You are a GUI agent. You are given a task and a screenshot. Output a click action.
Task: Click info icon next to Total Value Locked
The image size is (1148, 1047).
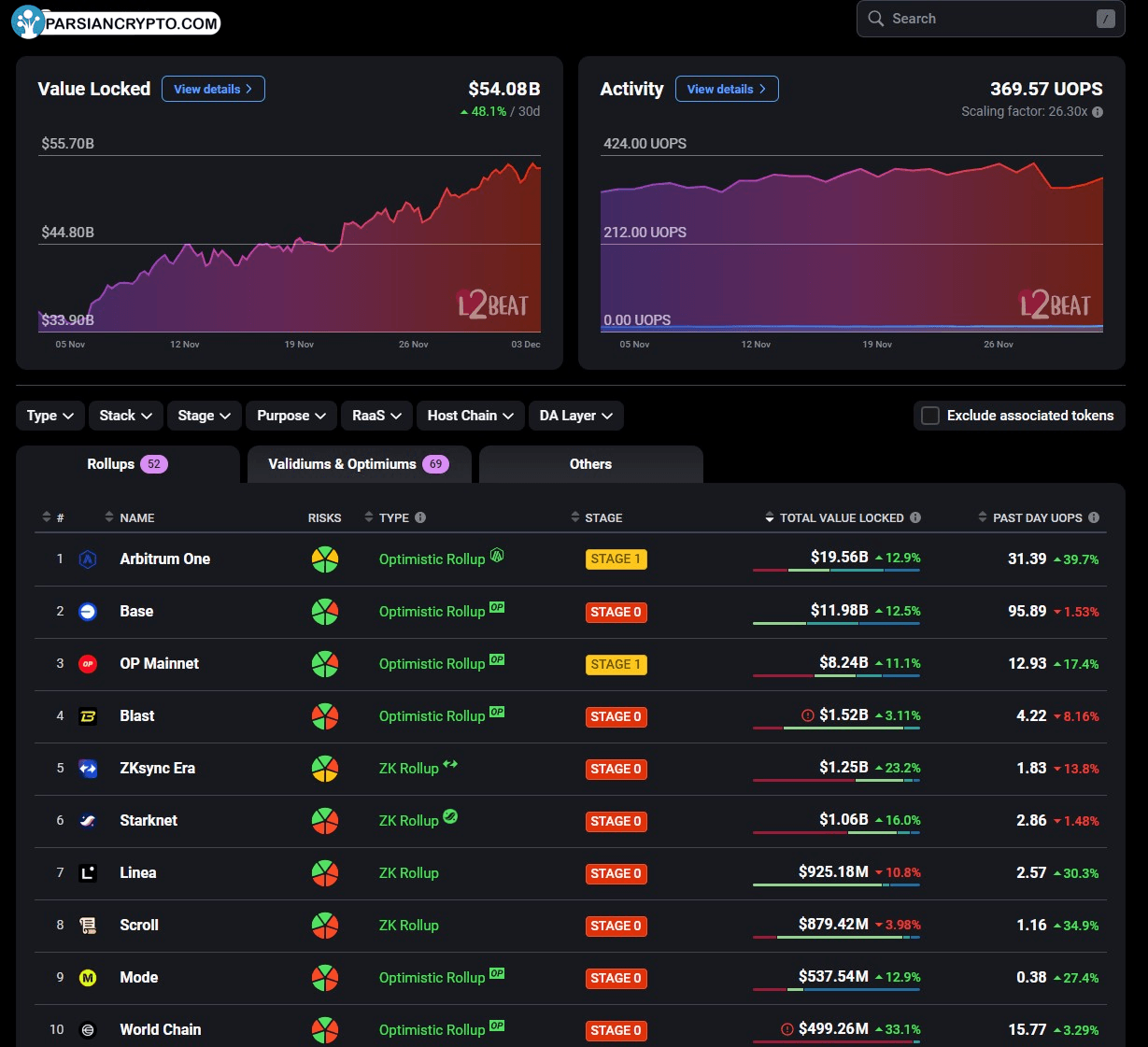pyautogui.click(x=915, y=517)
